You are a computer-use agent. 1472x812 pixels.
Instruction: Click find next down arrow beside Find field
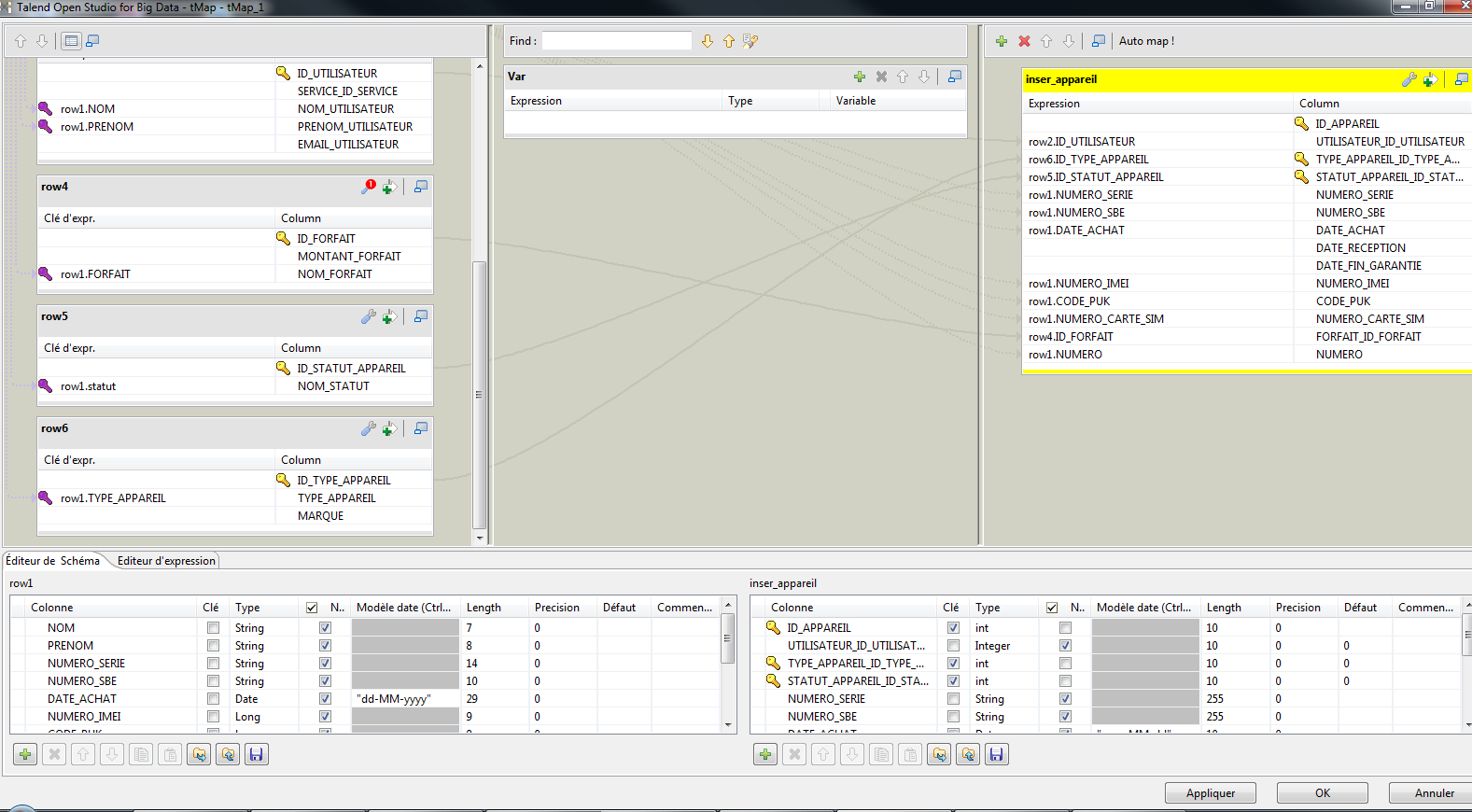[x=707, y=41]
